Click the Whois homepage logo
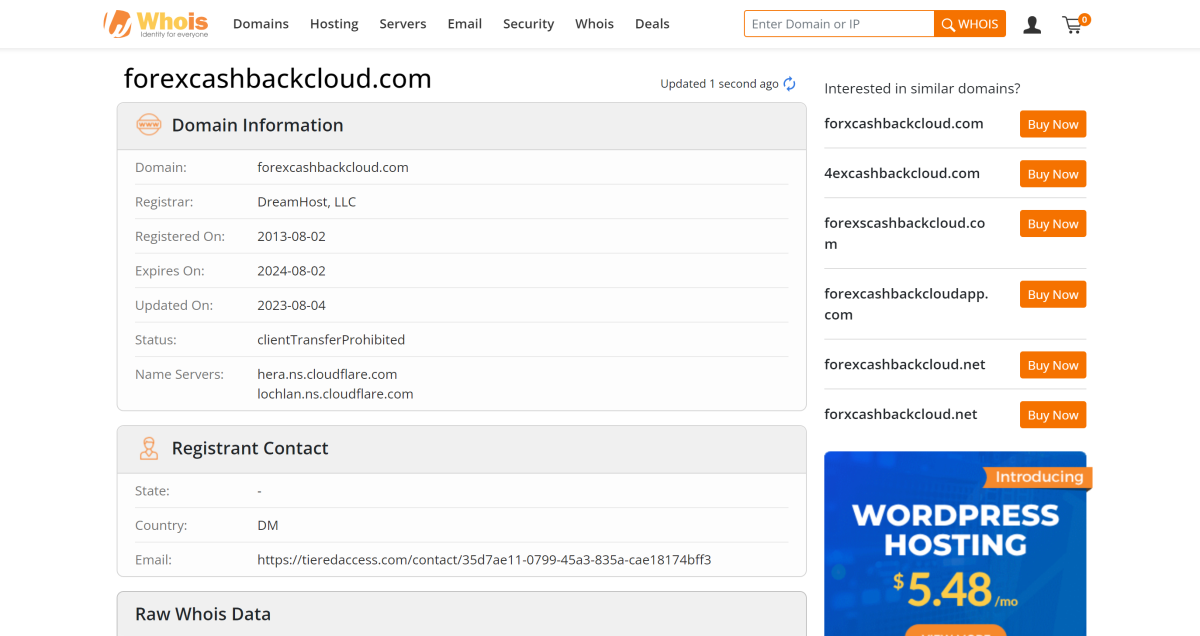The width and height of the screenshot is (1200, 636). click(155, 24)
